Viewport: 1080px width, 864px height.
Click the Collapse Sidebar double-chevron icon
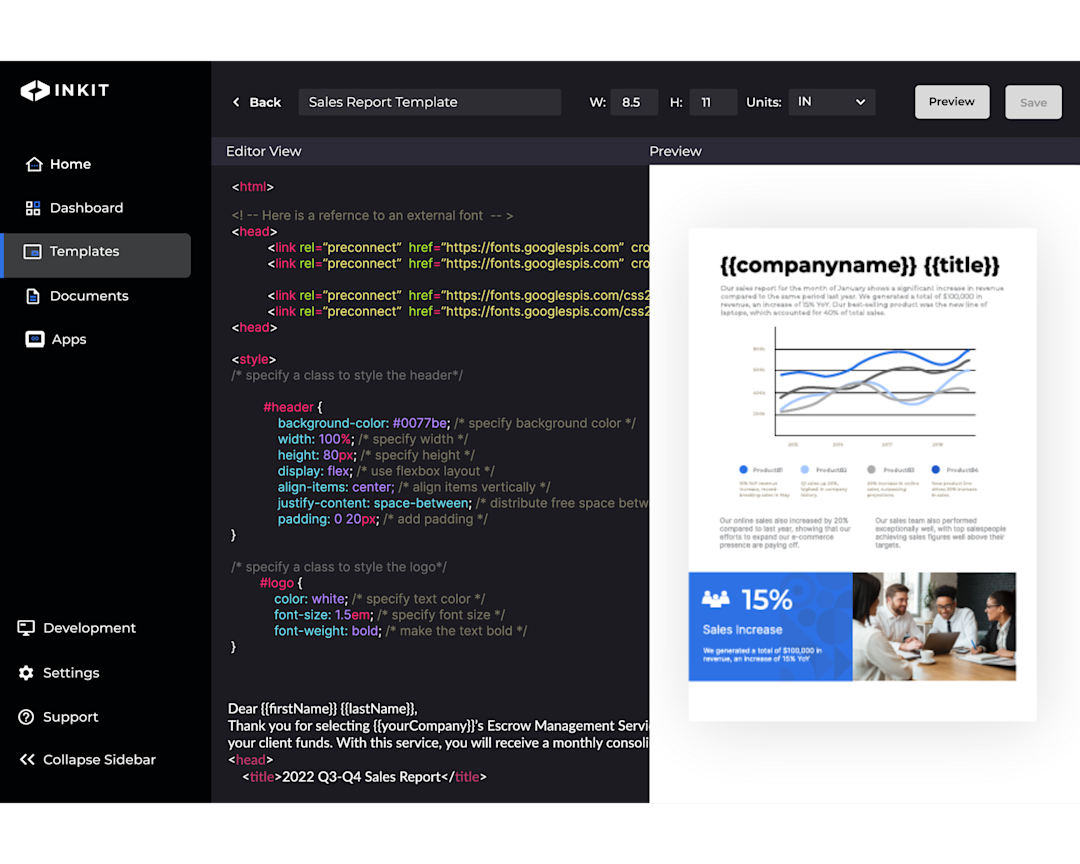pos(27,759)
